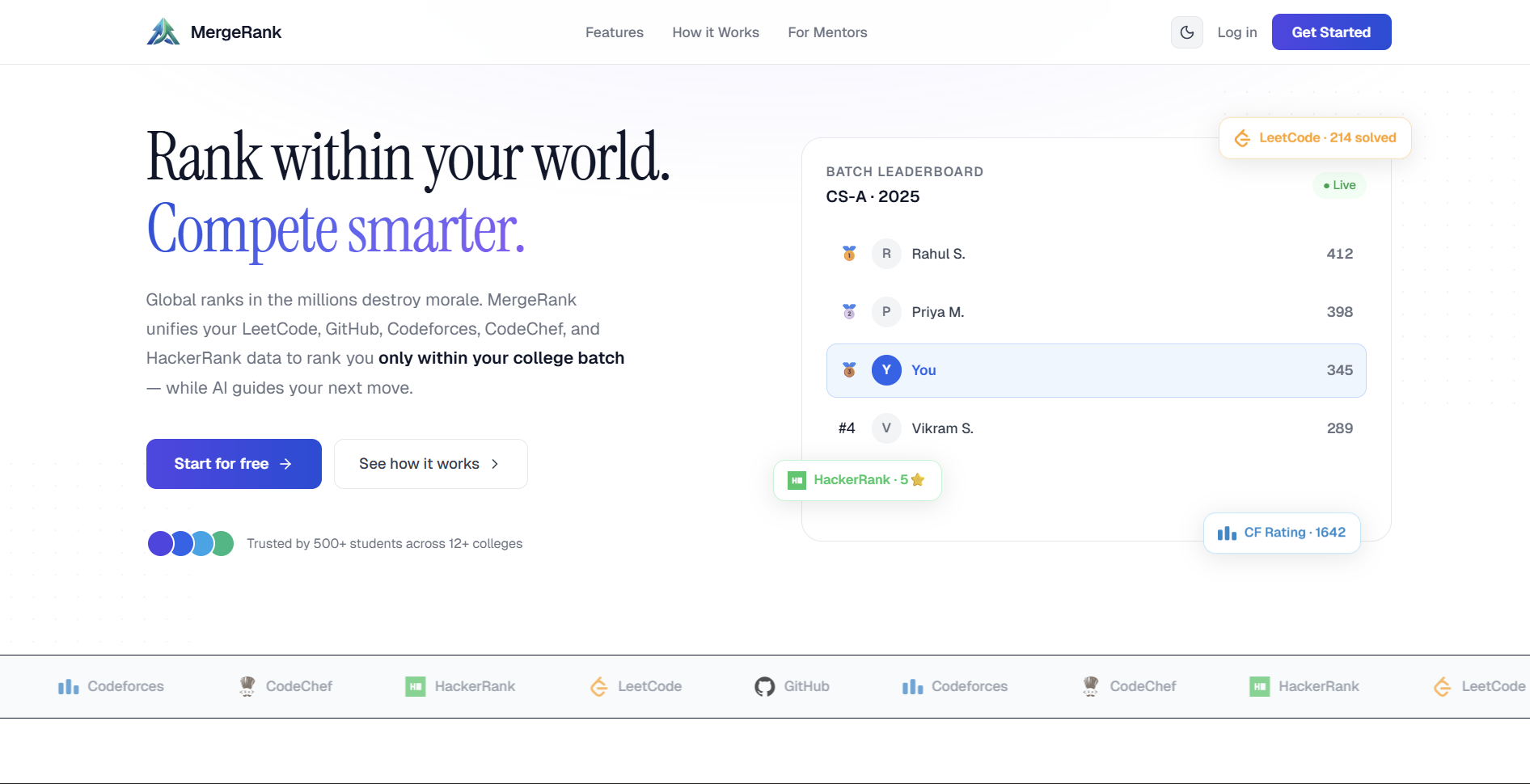Image resolution: width=1530 pixels, height=784 pixels.
Task: Click Start for free button
Action: pyautogui.click(x=234, y=464)
